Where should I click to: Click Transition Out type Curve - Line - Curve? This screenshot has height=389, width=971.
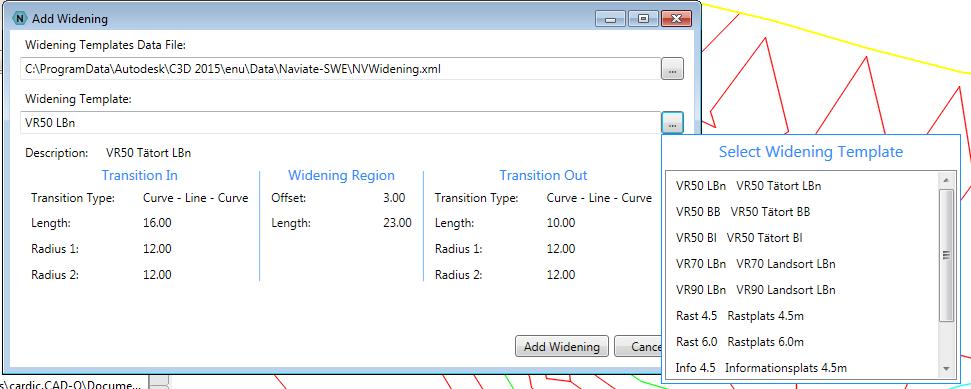click(599, 198)
